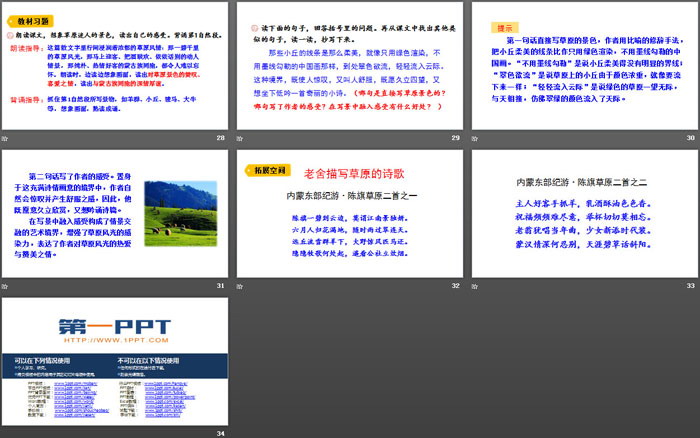Select slide 31 with the grassland photo
The width and height of the screenshot is (700, 438).
click(115, 212)
